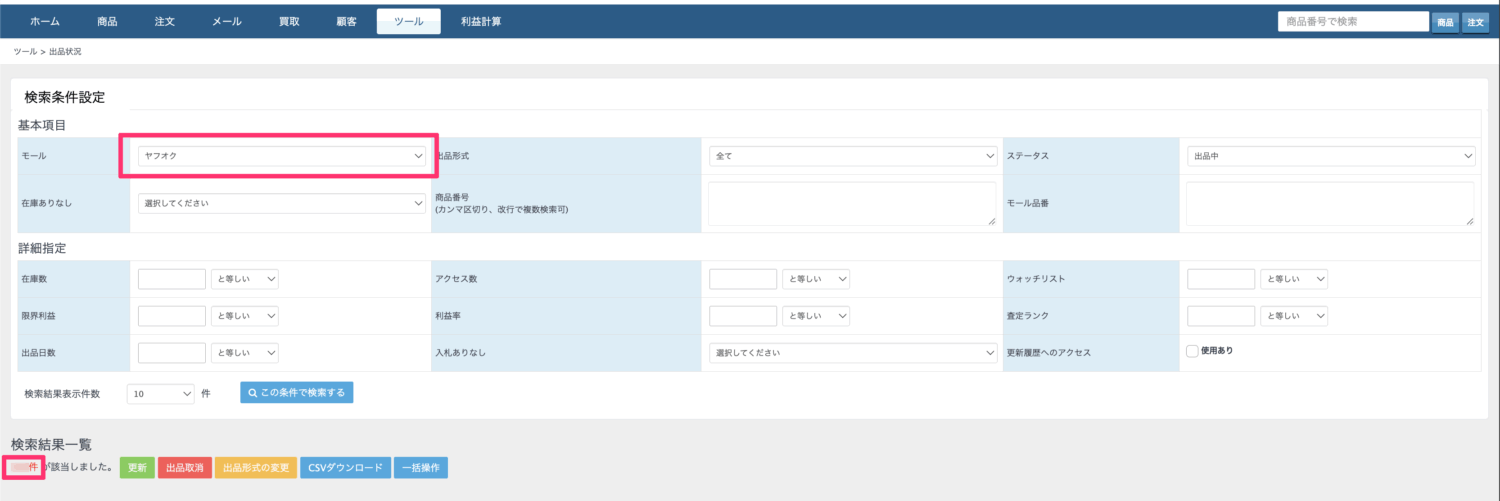1500x501 pixels.
Task: Click the 一括操作 button
Action: pos(421,468)
